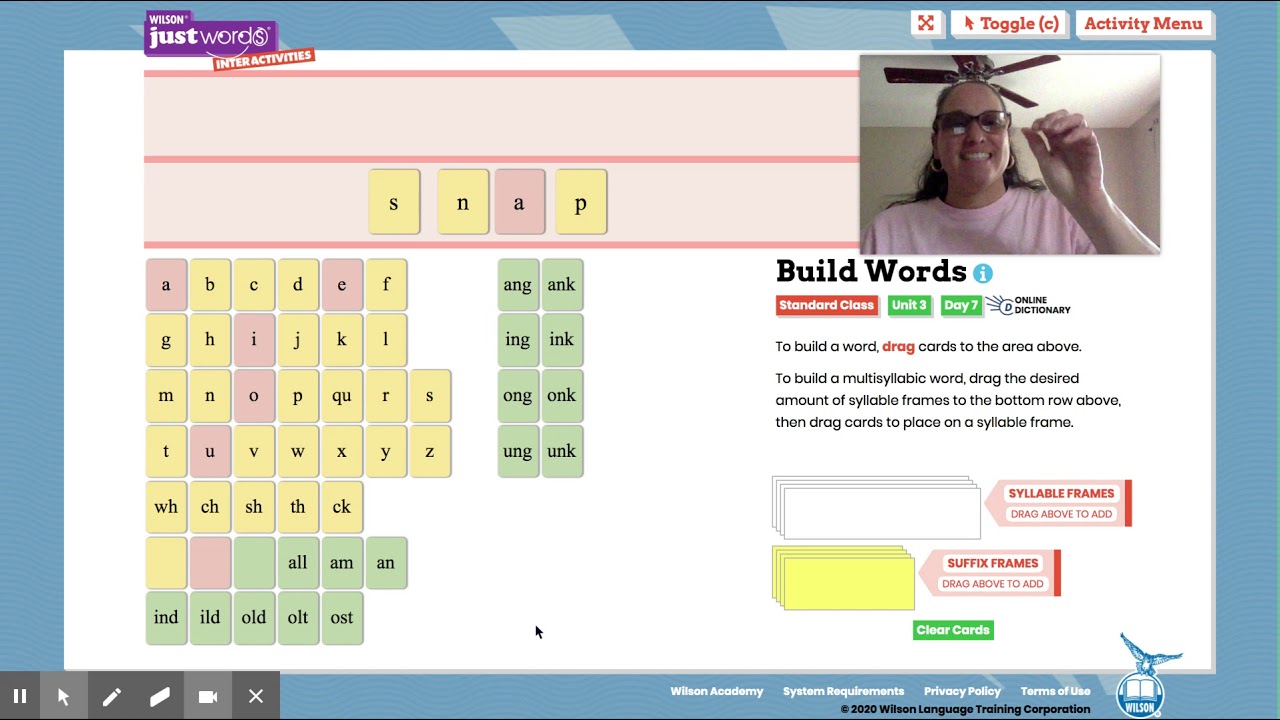Open the System Requirements link

(843, 691)
